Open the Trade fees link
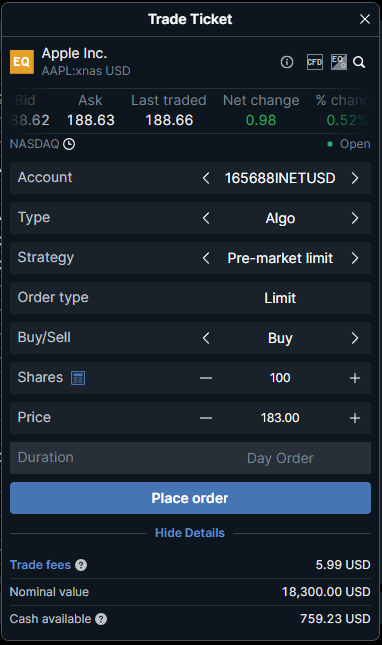 tap(40, 565)
